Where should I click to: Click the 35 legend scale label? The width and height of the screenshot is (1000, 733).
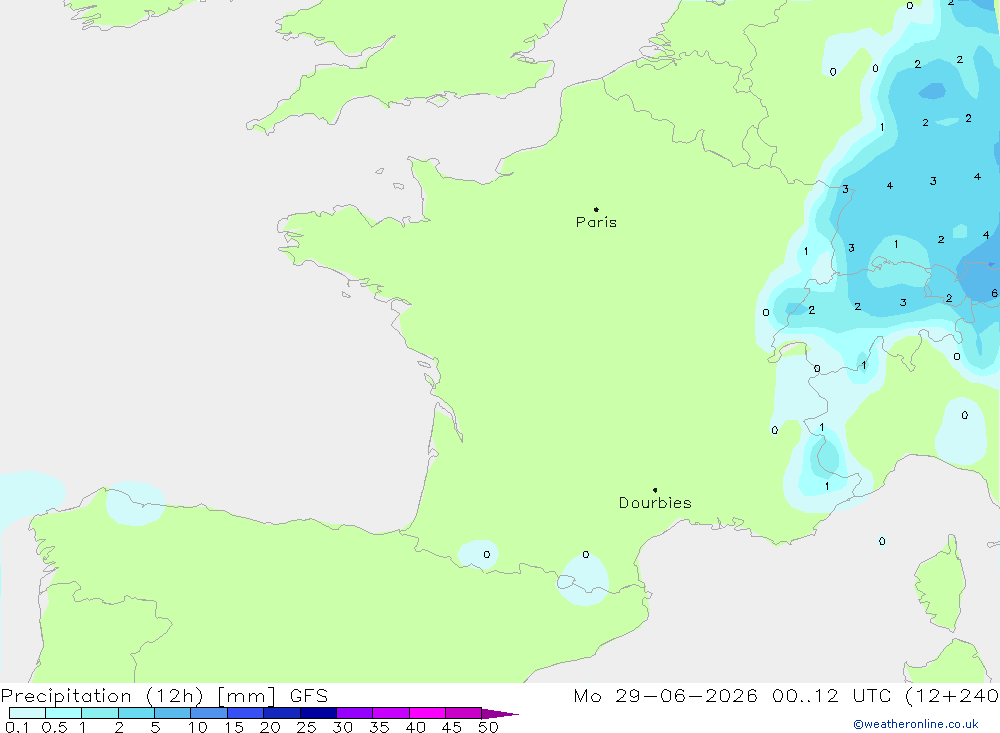(379, 727)
